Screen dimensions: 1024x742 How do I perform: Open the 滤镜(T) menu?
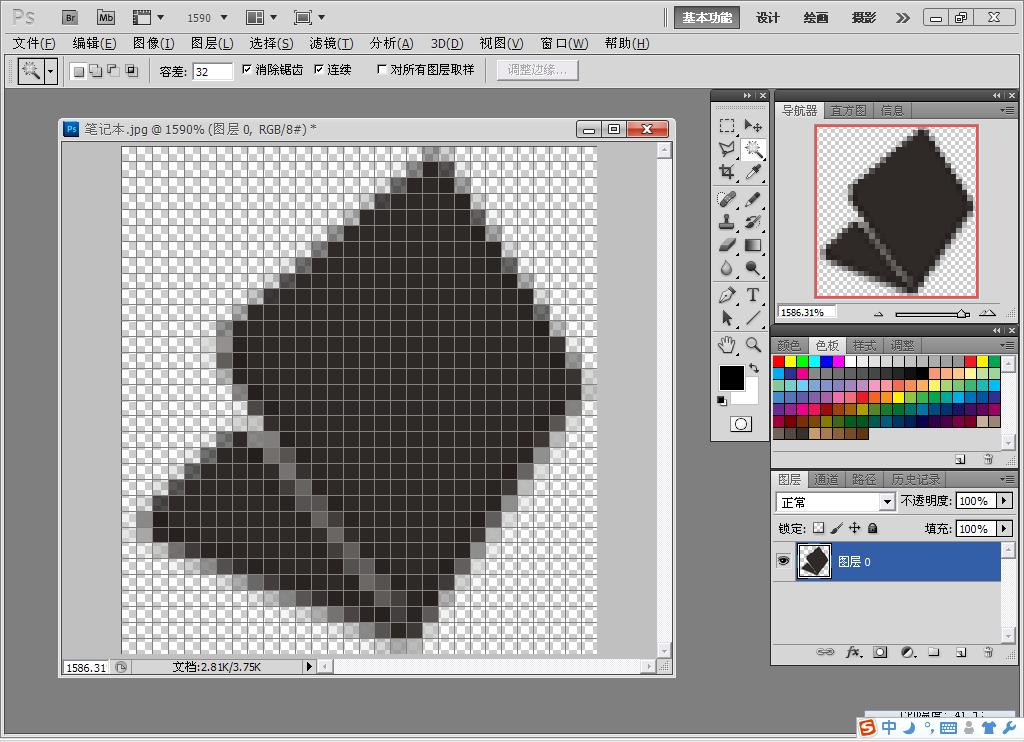click(331, 44)
